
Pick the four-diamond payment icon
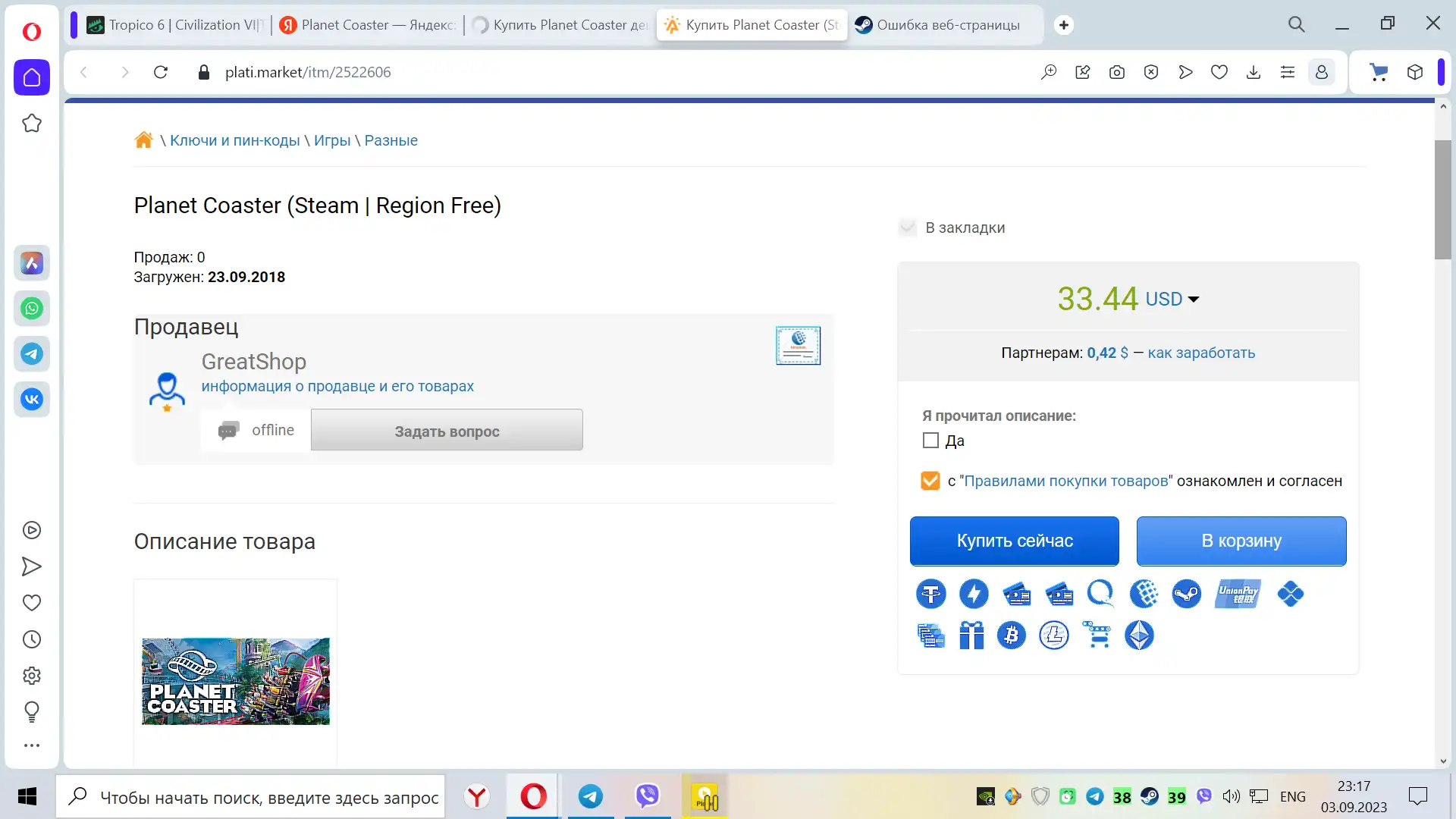pyautogui.click(x=1290, y=594)
